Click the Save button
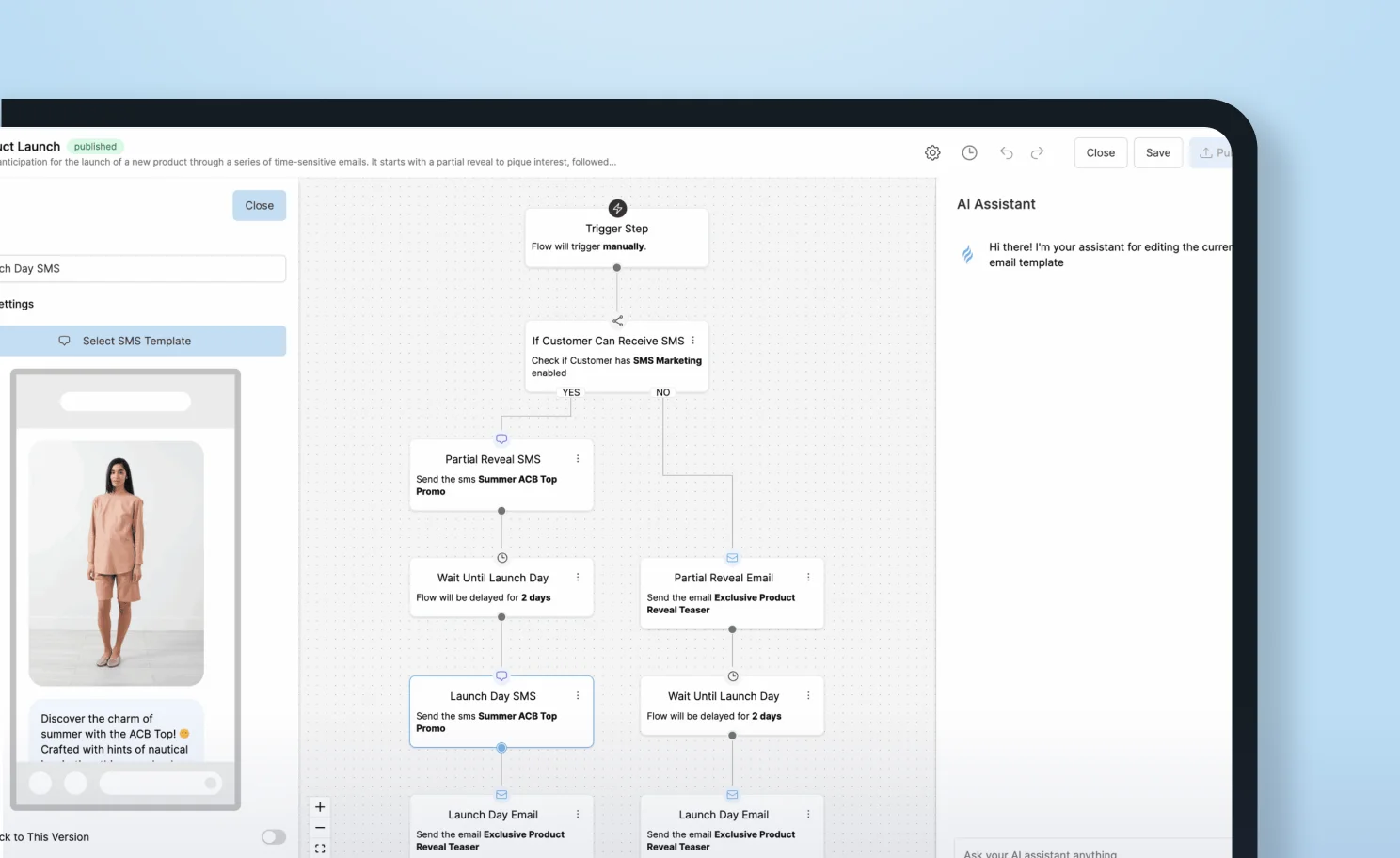The image size is (1400, 858). (1157, 152)
